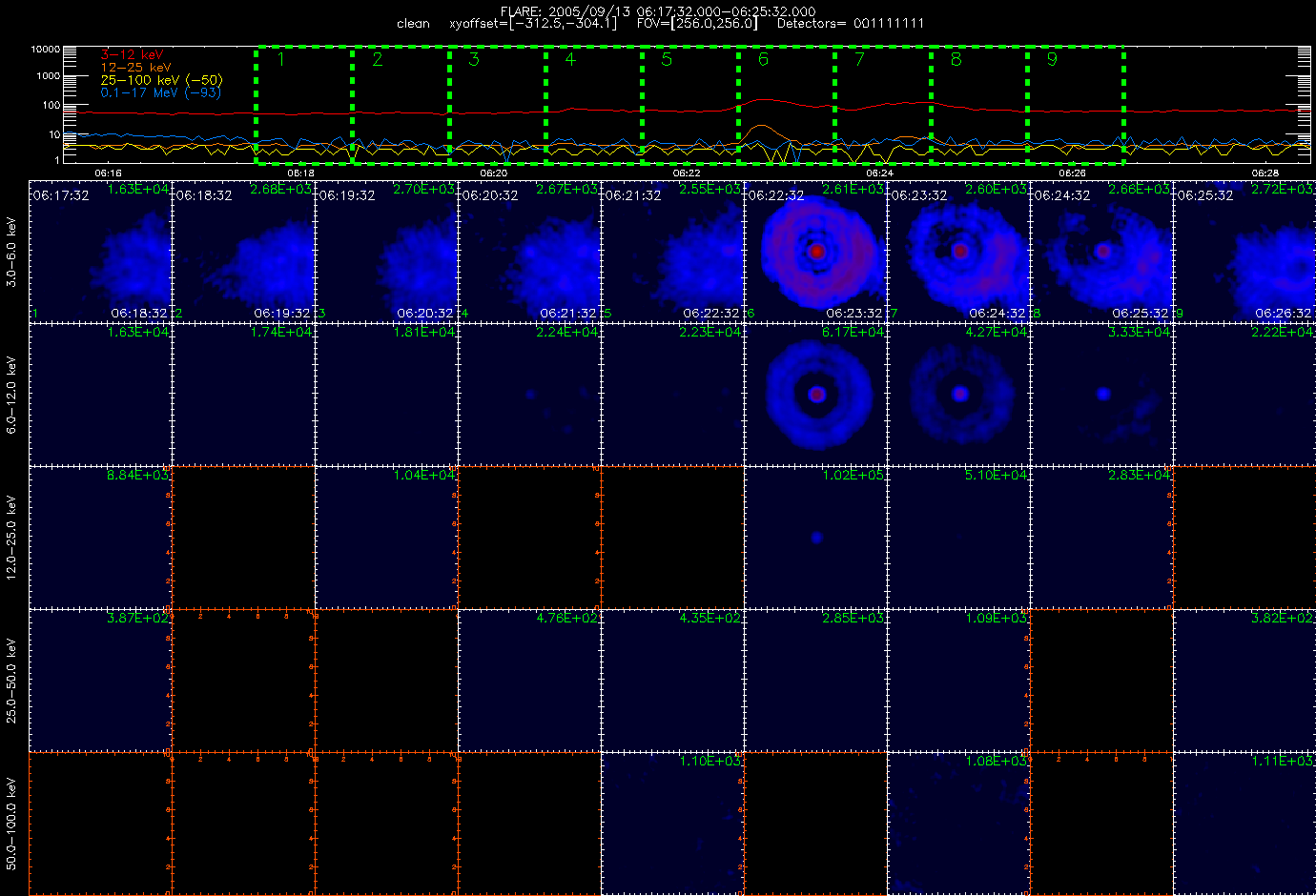Screen dimensions: 1316x896
Task: Select the blue '0.1-17 MeV (-93)' legend entry
Action: coord(161,92)
